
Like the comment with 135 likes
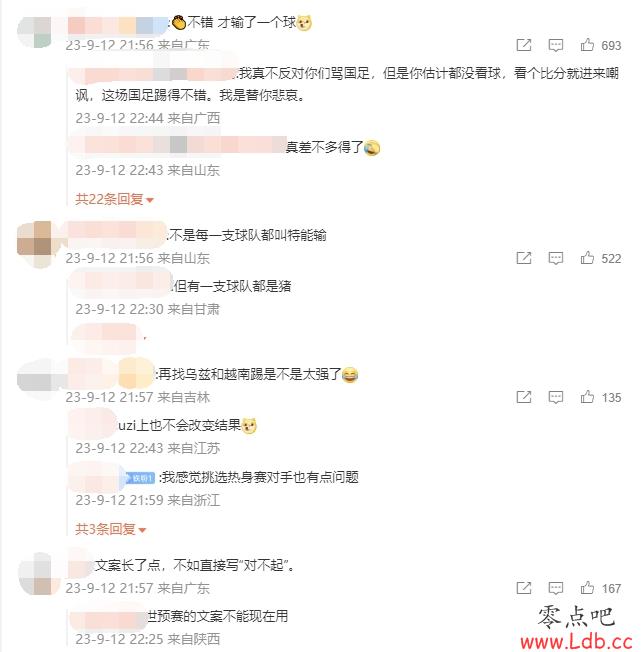tap(587, 397)
